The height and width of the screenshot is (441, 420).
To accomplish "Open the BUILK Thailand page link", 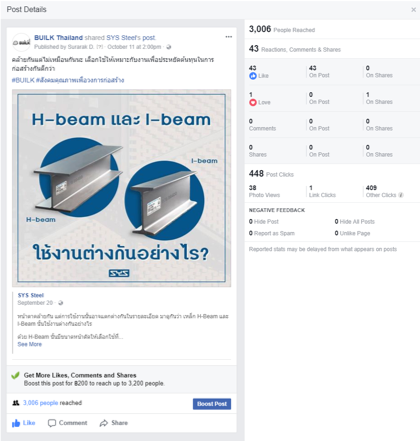I will [58, 38].
